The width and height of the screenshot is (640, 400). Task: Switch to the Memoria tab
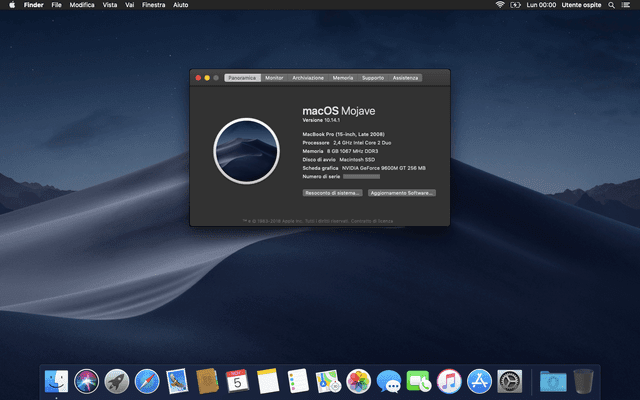tap(343, 78)
